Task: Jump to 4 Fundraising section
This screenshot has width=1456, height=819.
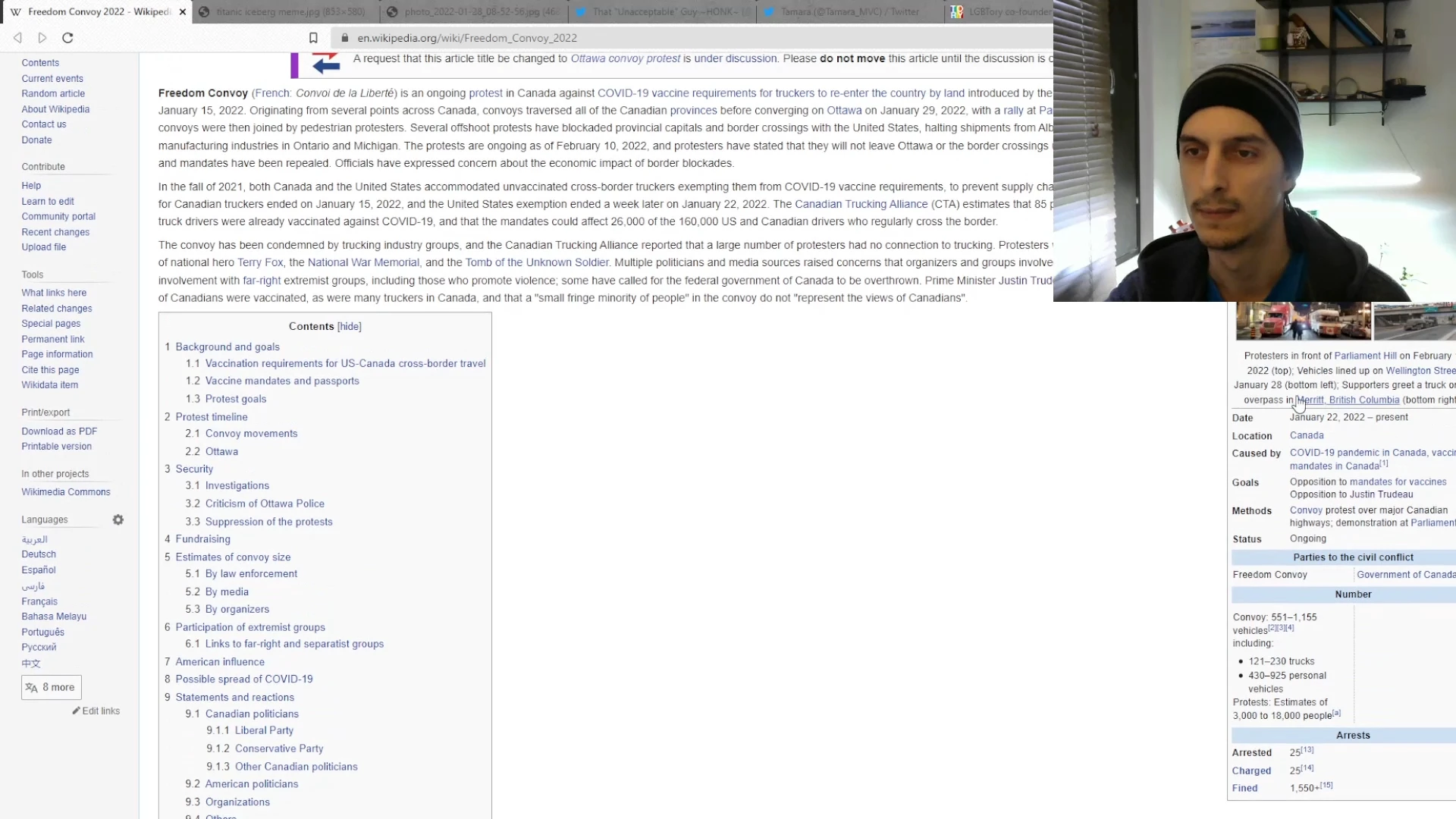Action: pyautogui.click(x=197, y=539)
